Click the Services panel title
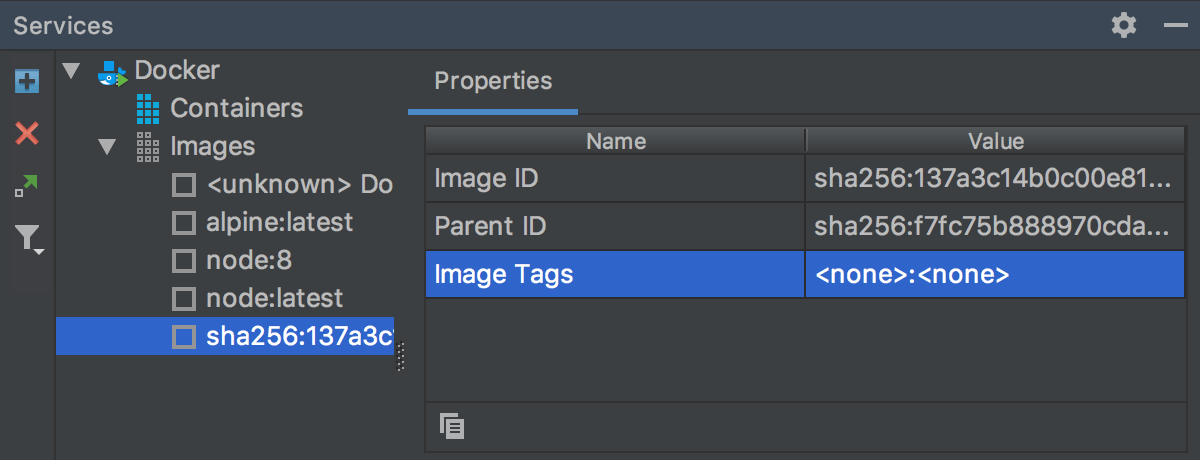The image size is (1200, 460). click(63, 25)
